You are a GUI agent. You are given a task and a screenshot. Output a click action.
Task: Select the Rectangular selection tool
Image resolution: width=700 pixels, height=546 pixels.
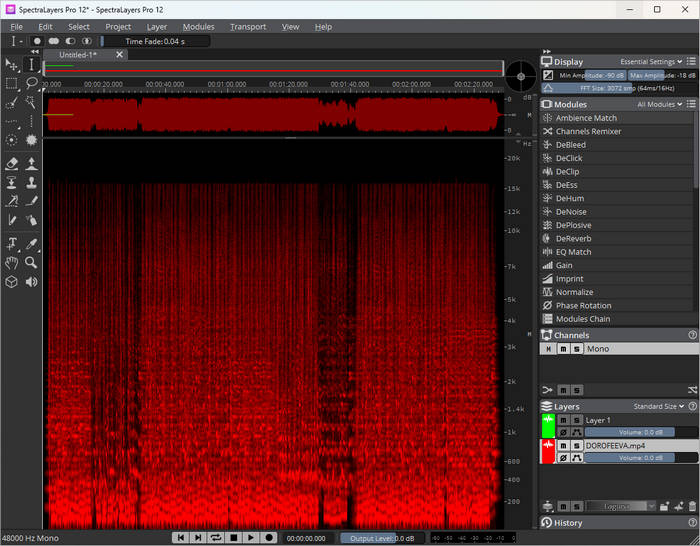(x=12, y=83)
